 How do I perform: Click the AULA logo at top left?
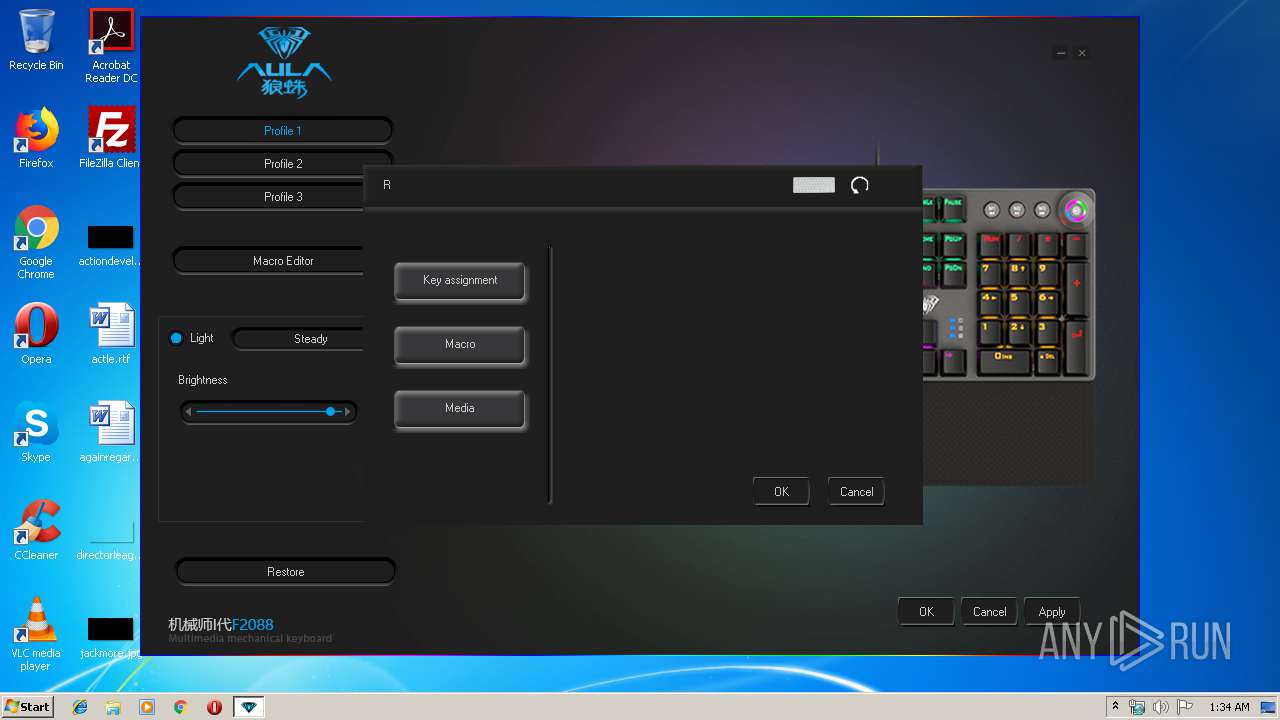[284, 62]
